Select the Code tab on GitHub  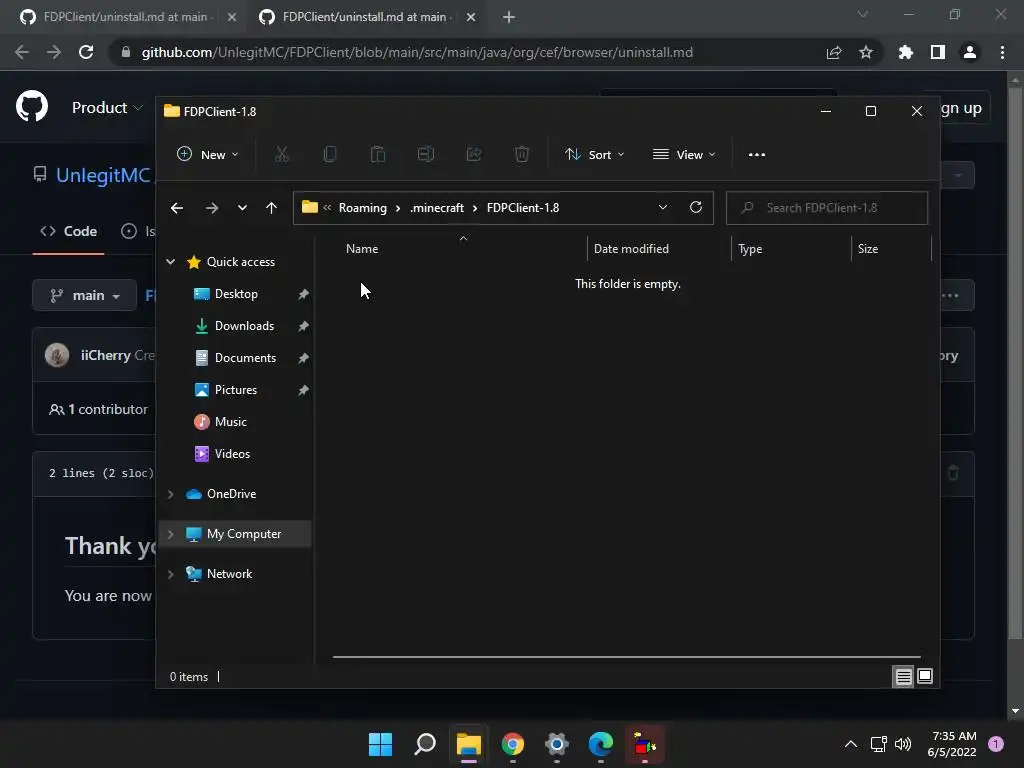69,231
